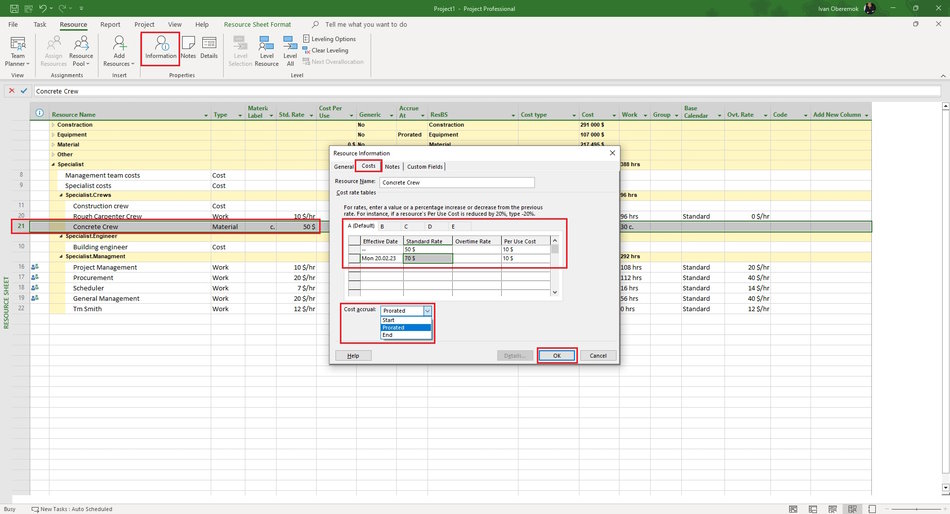Select cost rate table B tab
Screen dimensions: 950x514
click(x=382, y=226)
